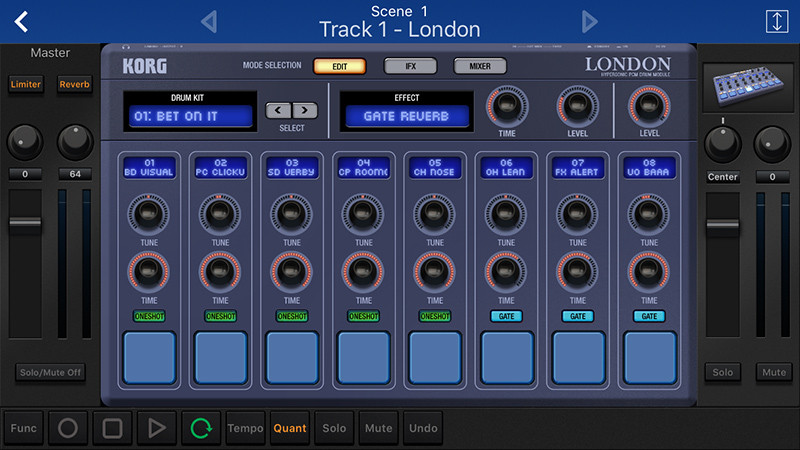Undo the last action
Screen dimensions: 800x450
click(x=423, y=428)
